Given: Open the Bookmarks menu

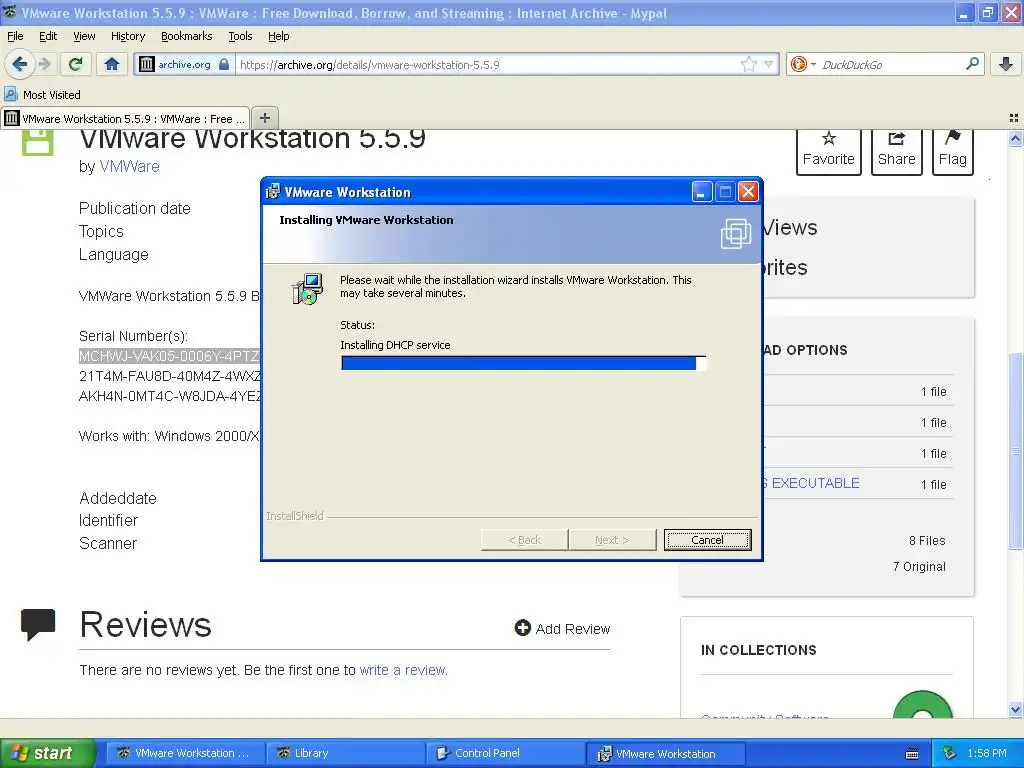Looking at the screenshot, I should tap(187, 36).
